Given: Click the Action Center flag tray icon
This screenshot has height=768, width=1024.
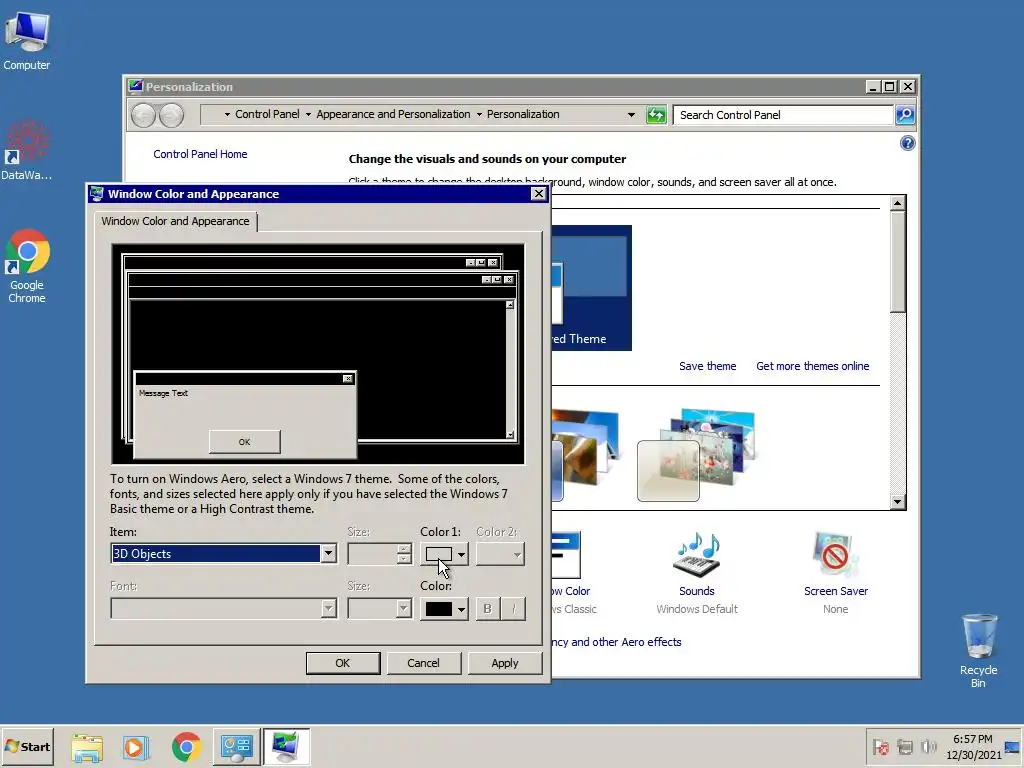Looking at the screenshot, I should [880, 746].
